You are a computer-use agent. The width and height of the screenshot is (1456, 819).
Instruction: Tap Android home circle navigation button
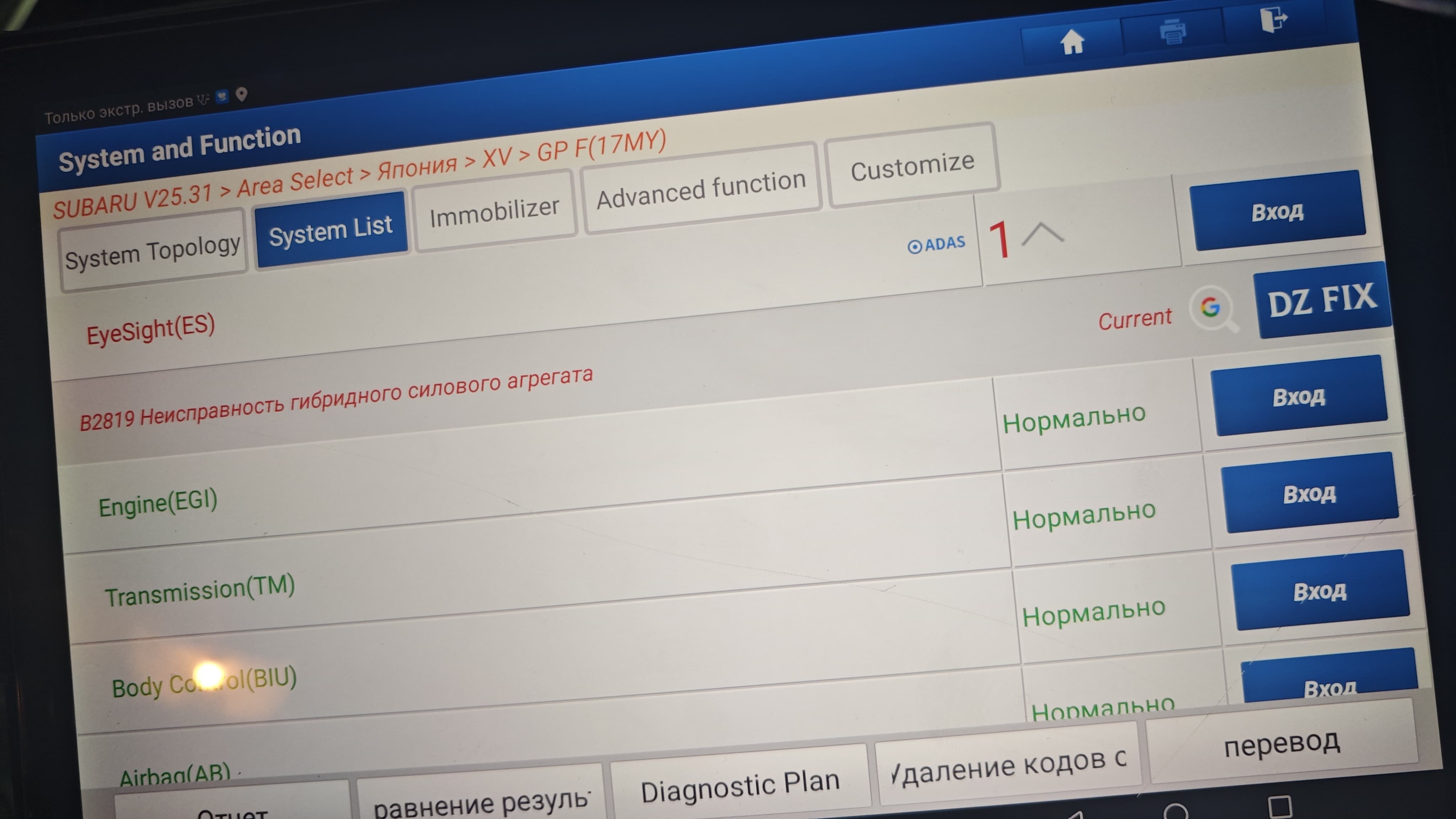coord(1175,812)
